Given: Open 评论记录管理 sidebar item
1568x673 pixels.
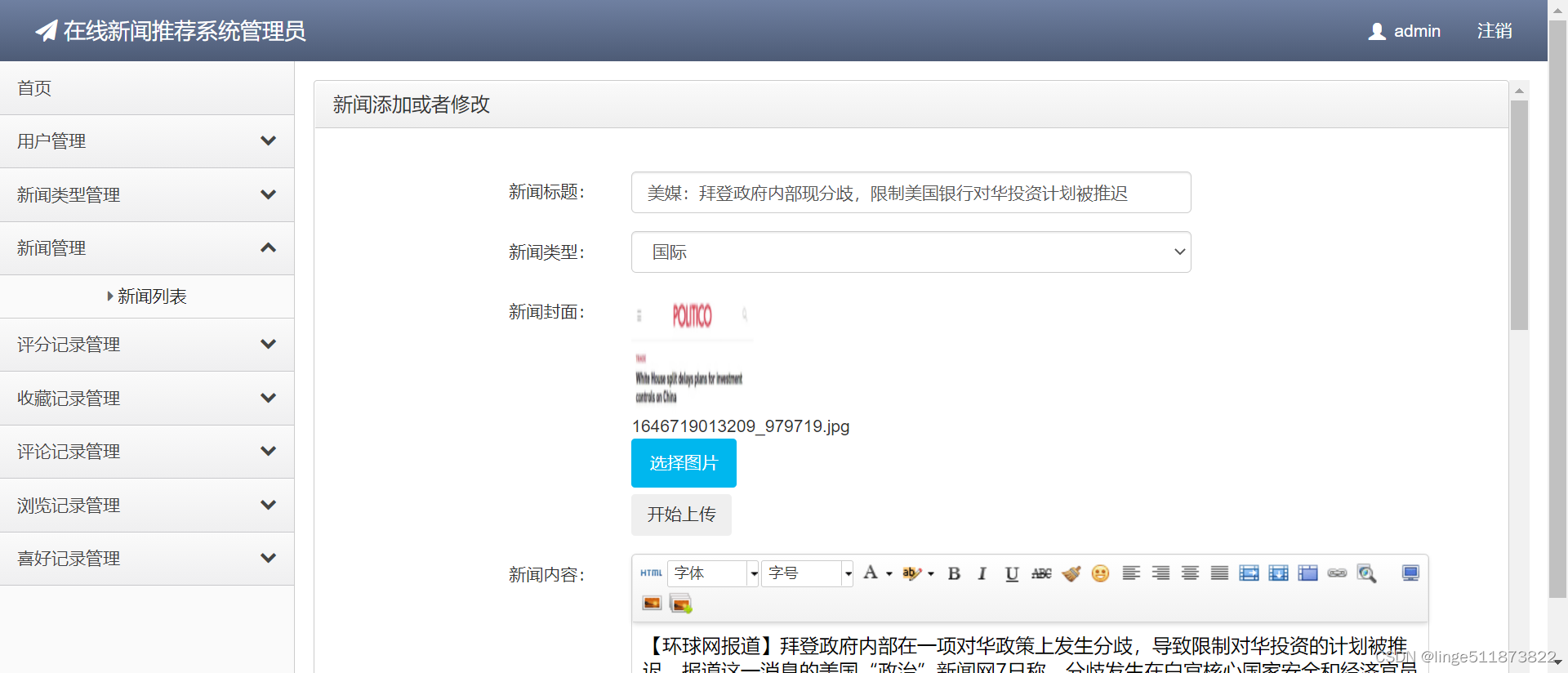Looking at the screenshot, I should tap(147, 452).
